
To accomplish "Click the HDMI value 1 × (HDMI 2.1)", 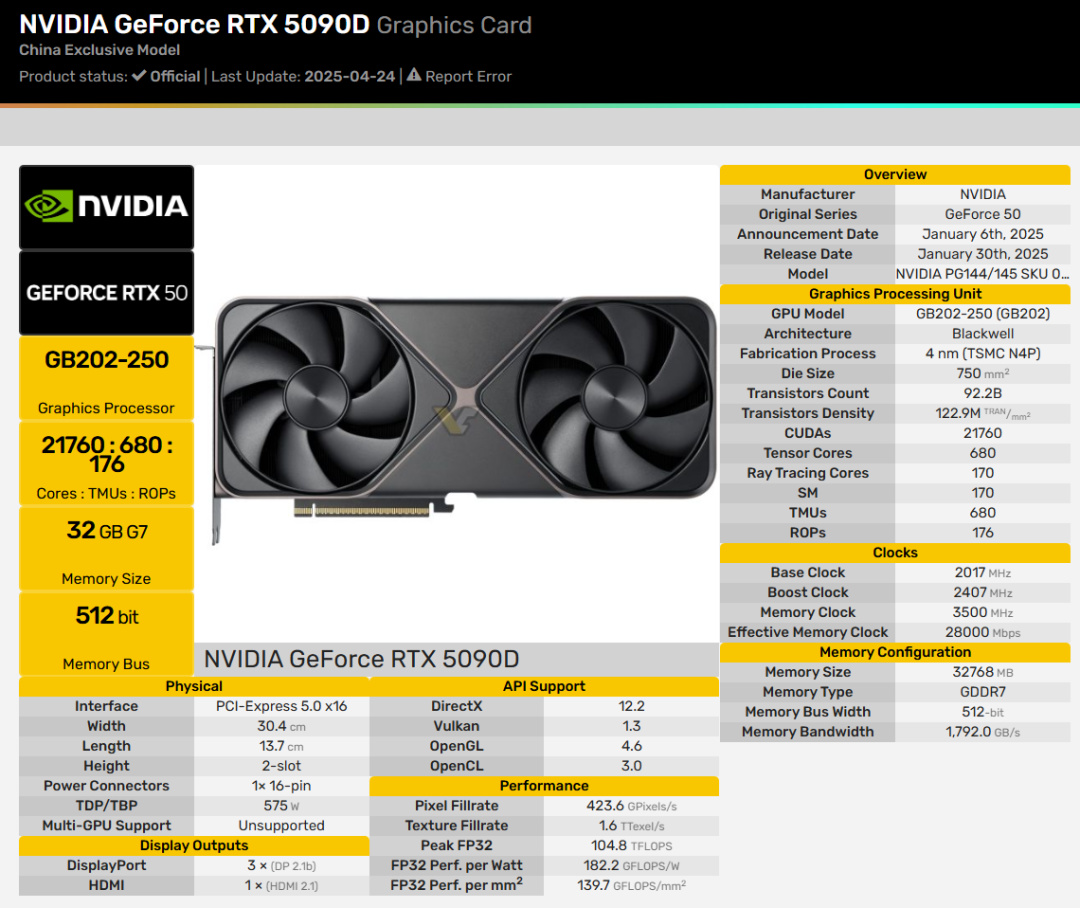I will pyautogui.click(x=282, y=885).
